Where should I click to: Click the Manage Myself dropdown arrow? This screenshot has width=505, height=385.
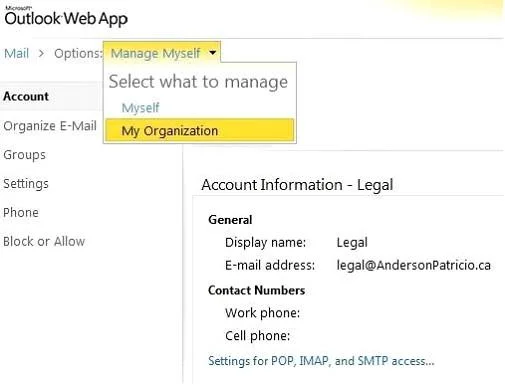212,52
